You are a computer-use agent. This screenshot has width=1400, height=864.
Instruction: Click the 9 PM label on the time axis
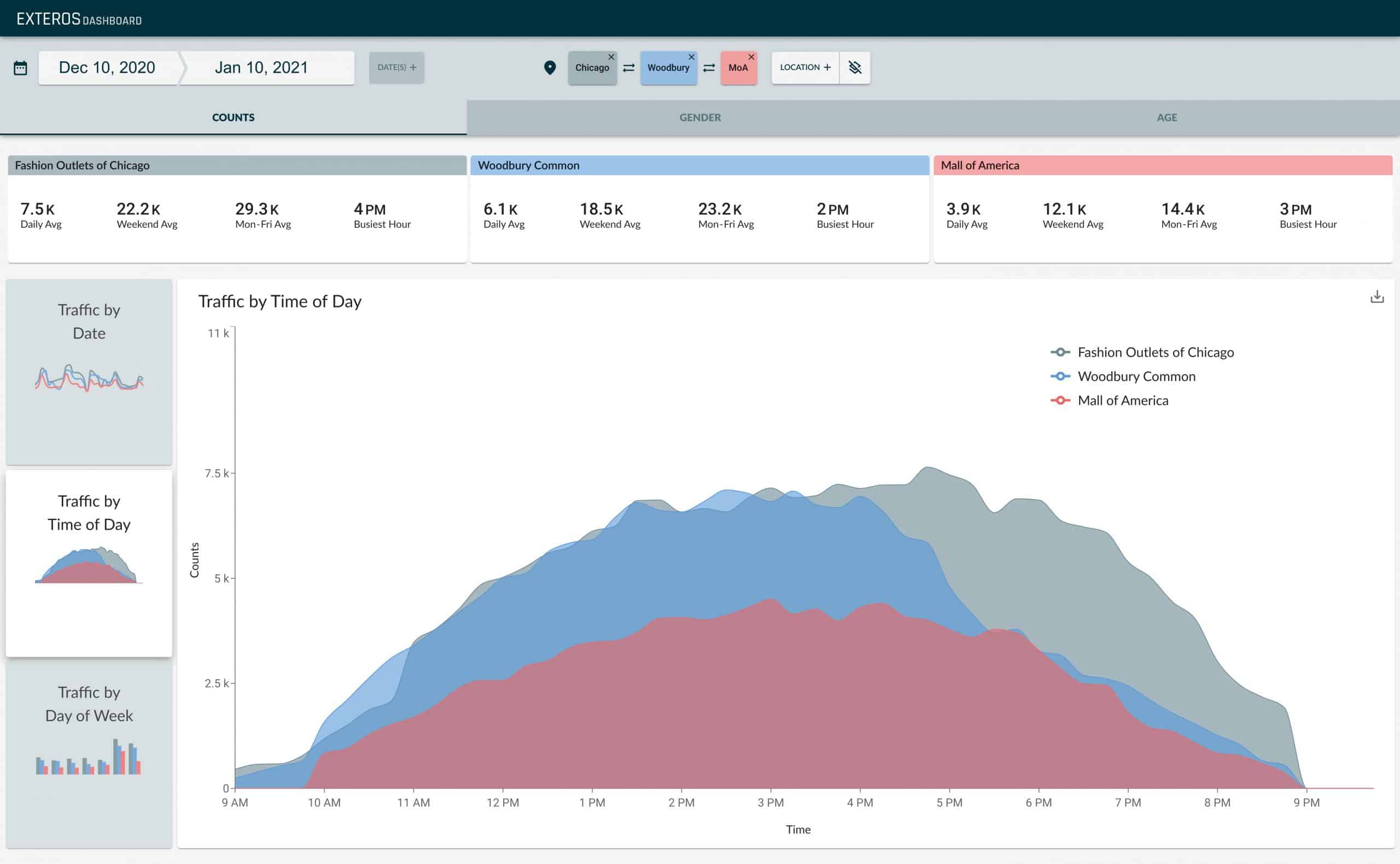click(x=1306, y=803)
